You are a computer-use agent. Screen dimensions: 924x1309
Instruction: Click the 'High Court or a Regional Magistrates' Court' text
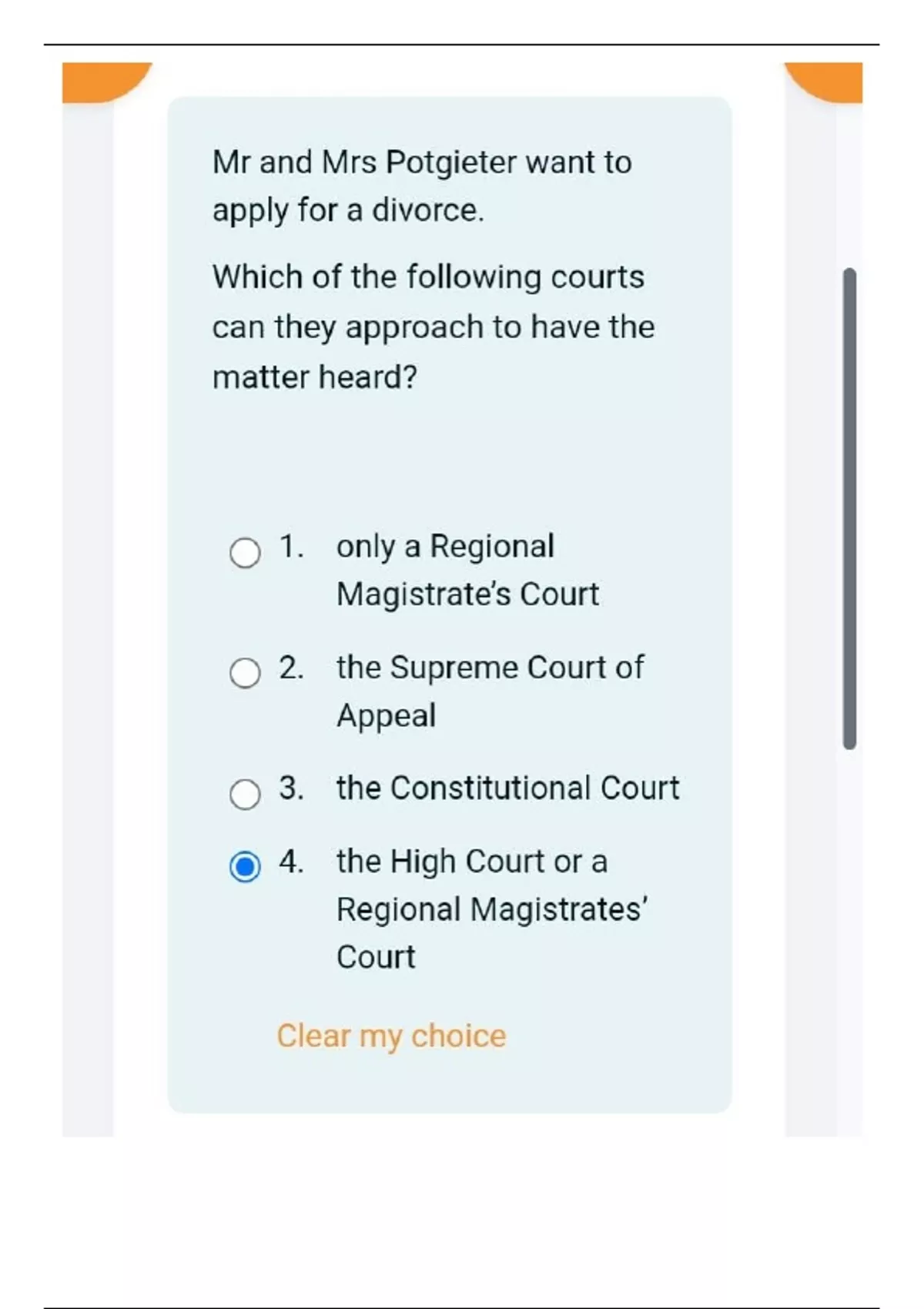(x=491, y=909)
